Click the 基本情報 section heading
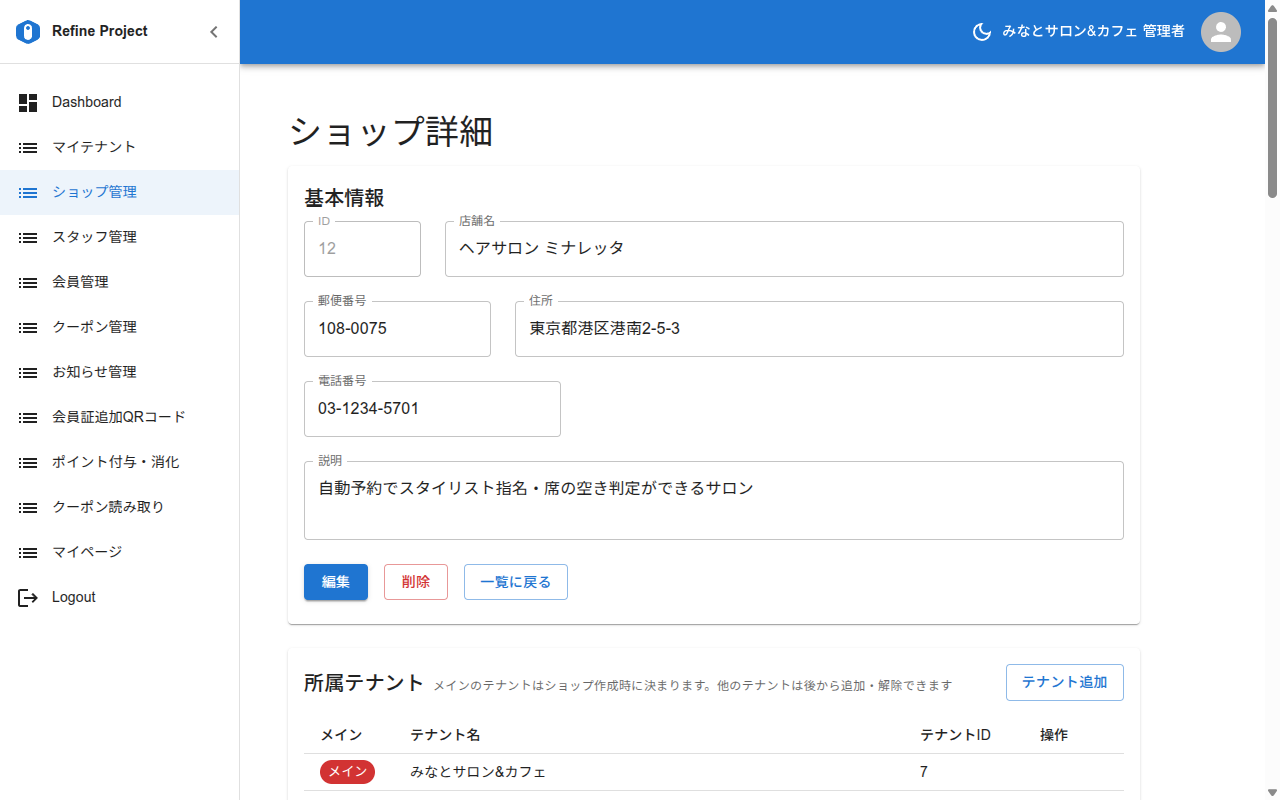This screenshot has height=800, width=1280. coord(344,197)
